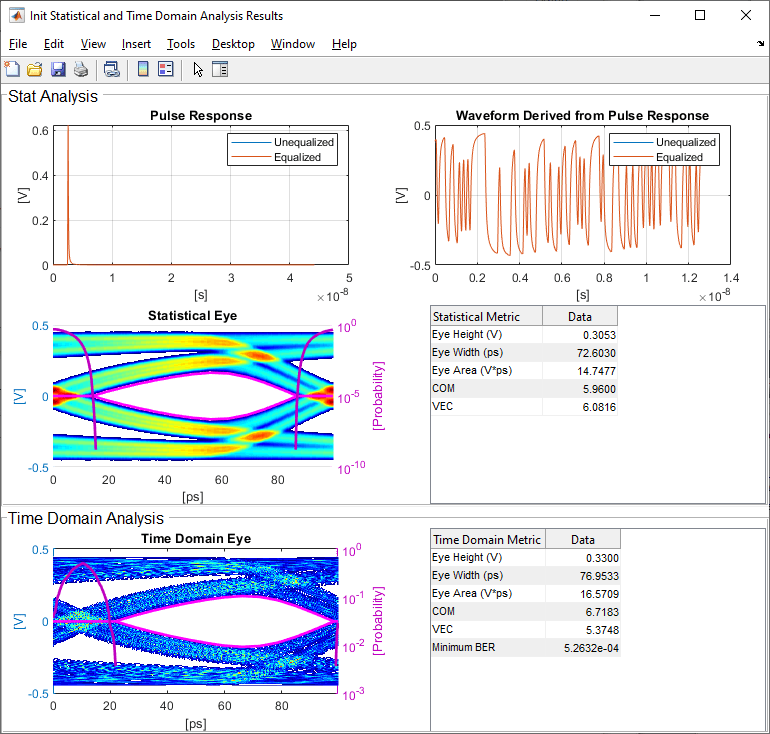
Task: Click the toolbar dock arrow at far right
Action: point(761,44)
